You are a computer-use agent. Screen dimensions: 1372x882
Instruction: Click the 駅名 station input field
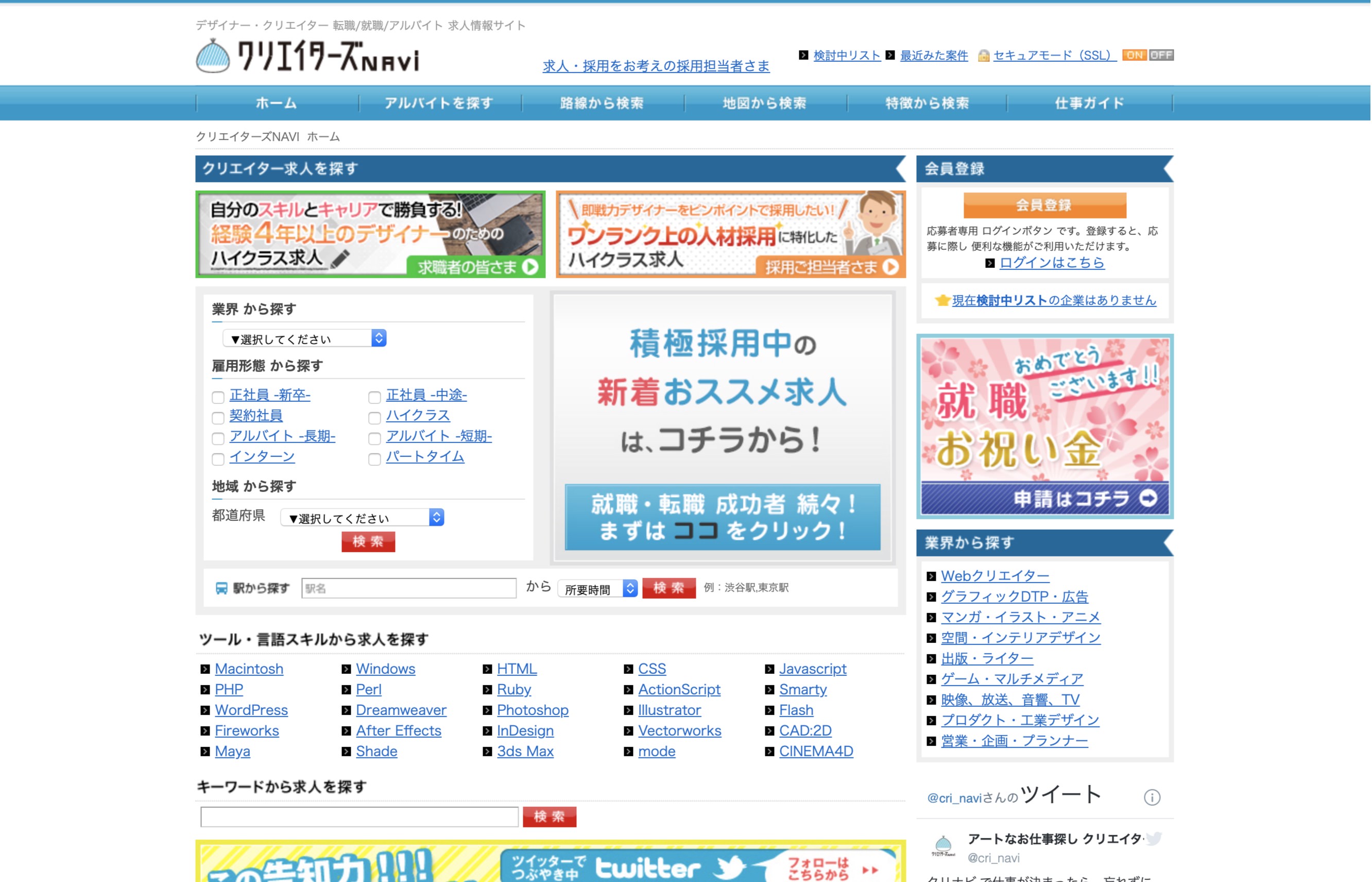(409, 588)
